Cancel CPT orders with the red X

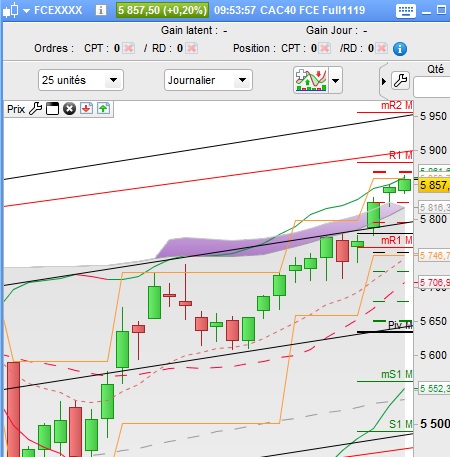click(129, 48)
